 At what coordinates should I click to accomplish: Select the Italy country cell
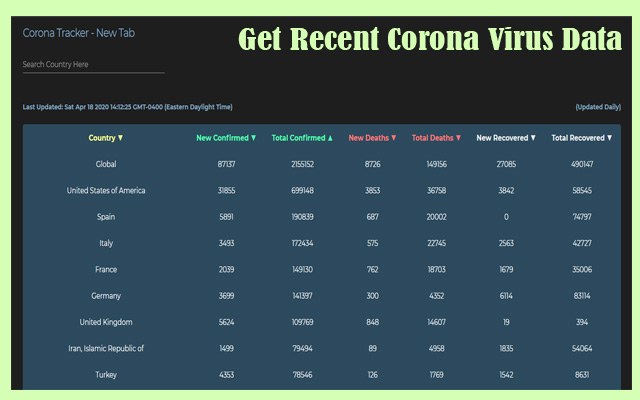tap(106, 243)
